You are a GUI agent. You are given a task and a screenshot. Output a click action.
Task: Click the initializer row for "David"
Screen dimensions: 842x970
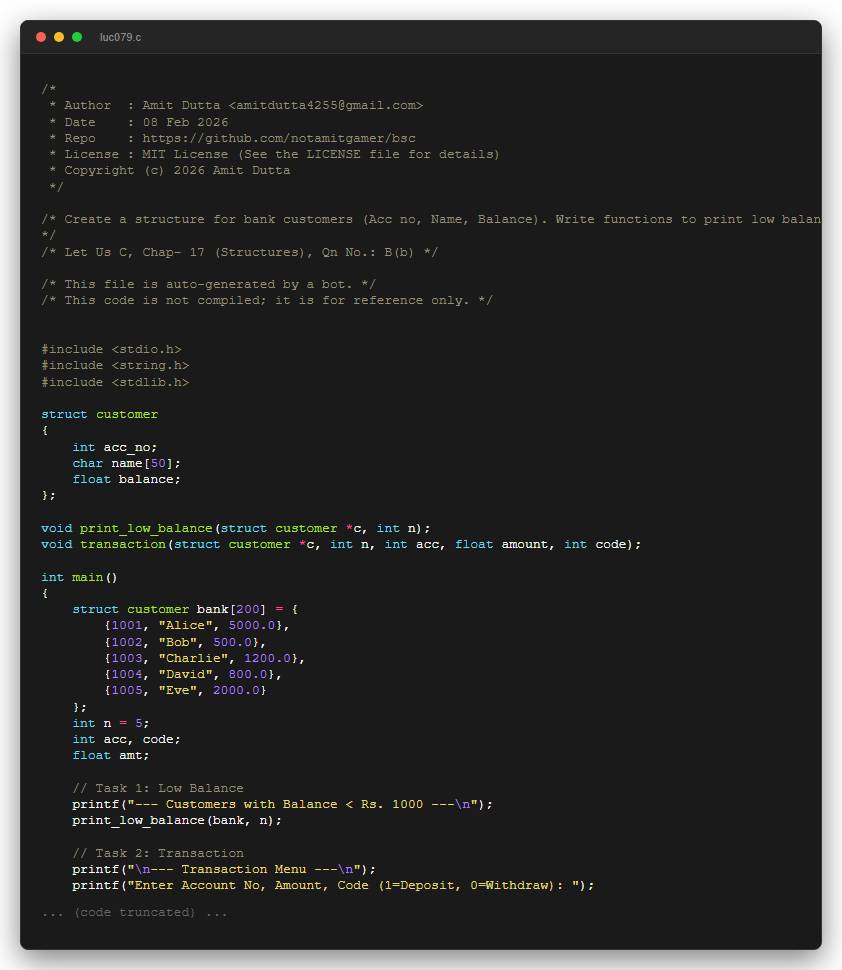tap(193, 674)
